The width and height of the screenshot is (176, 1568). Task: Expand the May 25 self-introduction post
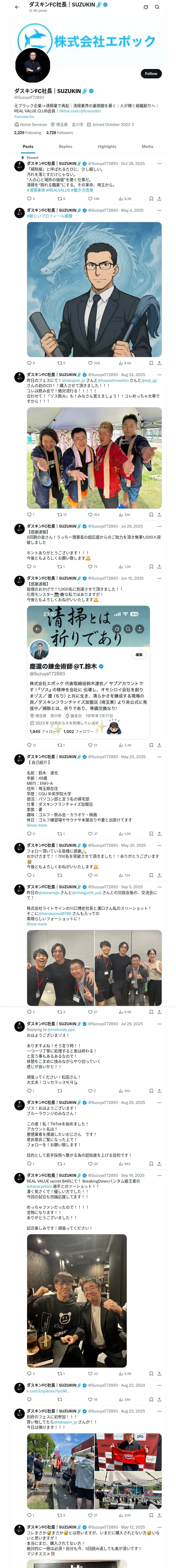(37, 825)
